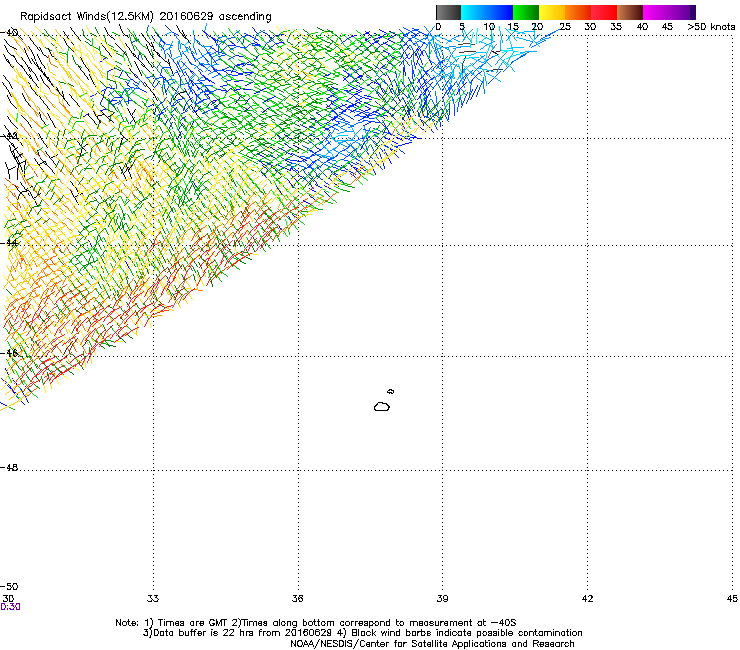Click the '3)Data buffer is 22 hrs' note line
Viewport: 740px width, 650px height.
click(x=362, y=633)
